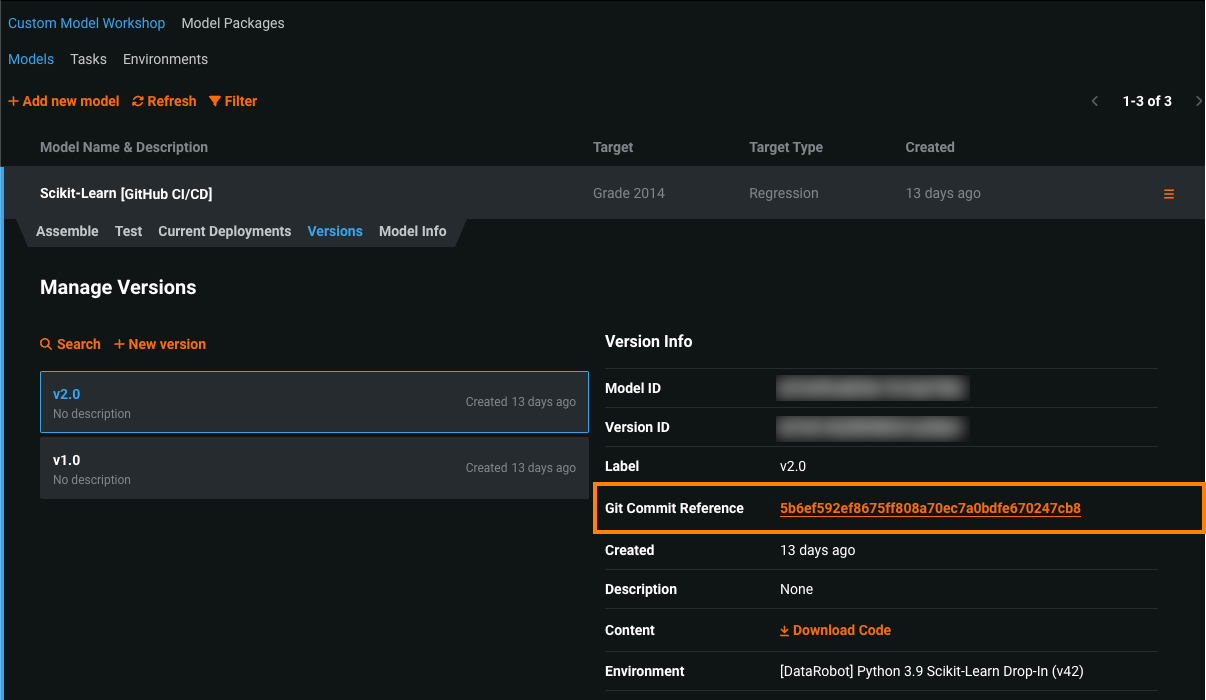Open the Git commit reference hash link
This screenshot has height=700, width=1206.
[x=930, y=508]
